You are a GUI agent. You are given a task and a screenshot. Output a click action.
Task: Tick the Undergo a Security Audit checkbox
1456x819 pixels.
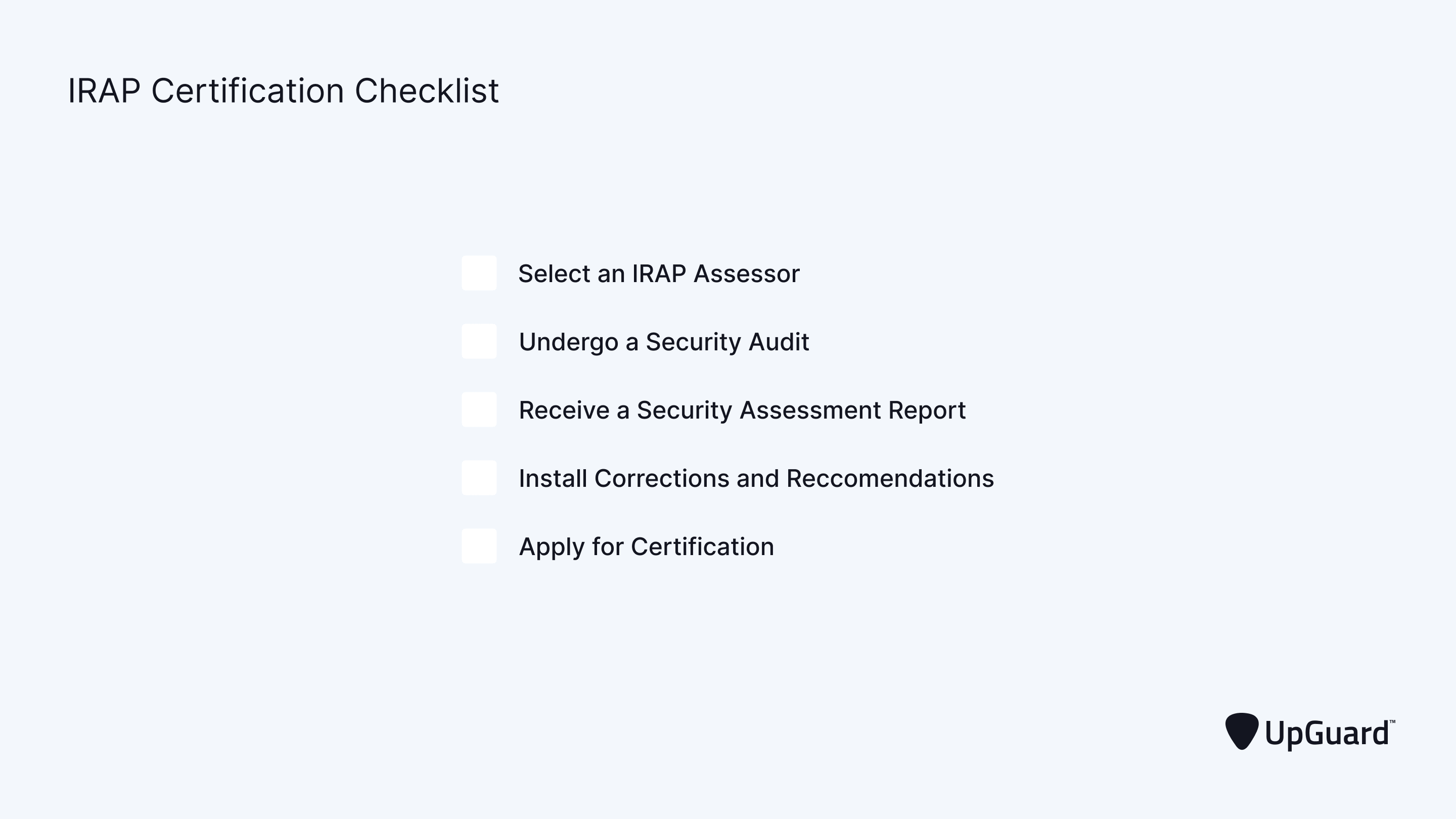click(479, 341)
